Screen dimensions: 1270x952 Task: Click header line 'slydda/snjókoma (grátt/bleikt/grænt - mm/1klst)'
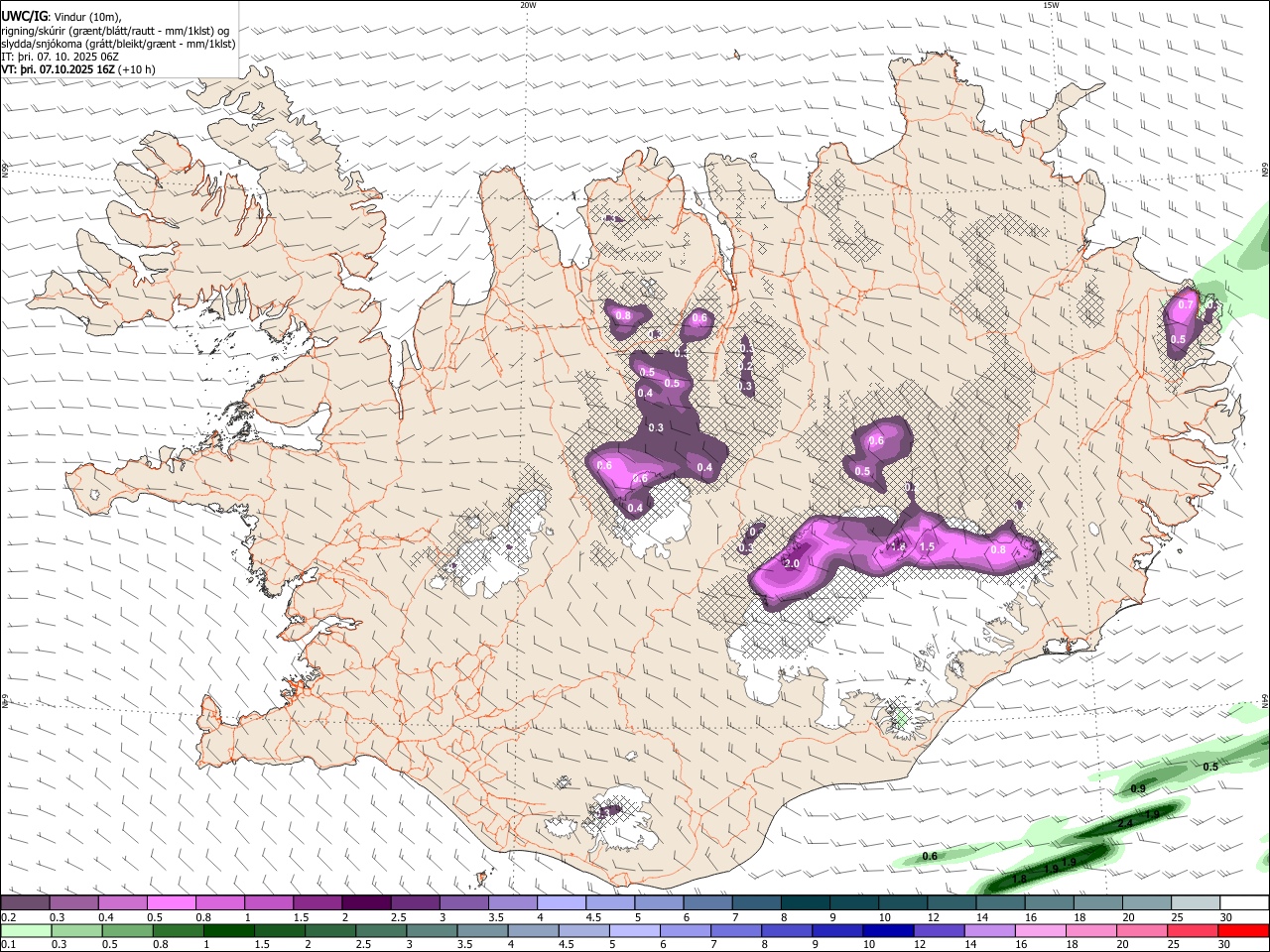[x=118, y=44]
